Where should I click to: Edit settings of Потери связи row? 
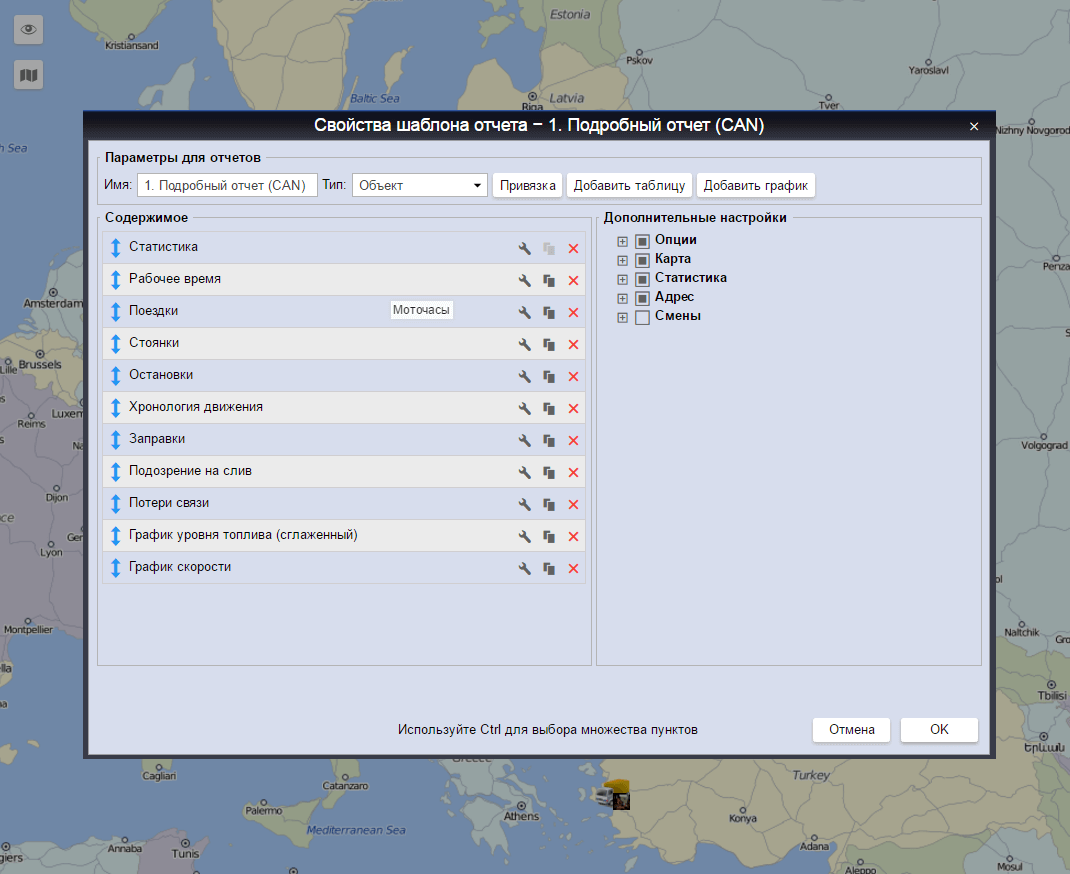[524, 505]
